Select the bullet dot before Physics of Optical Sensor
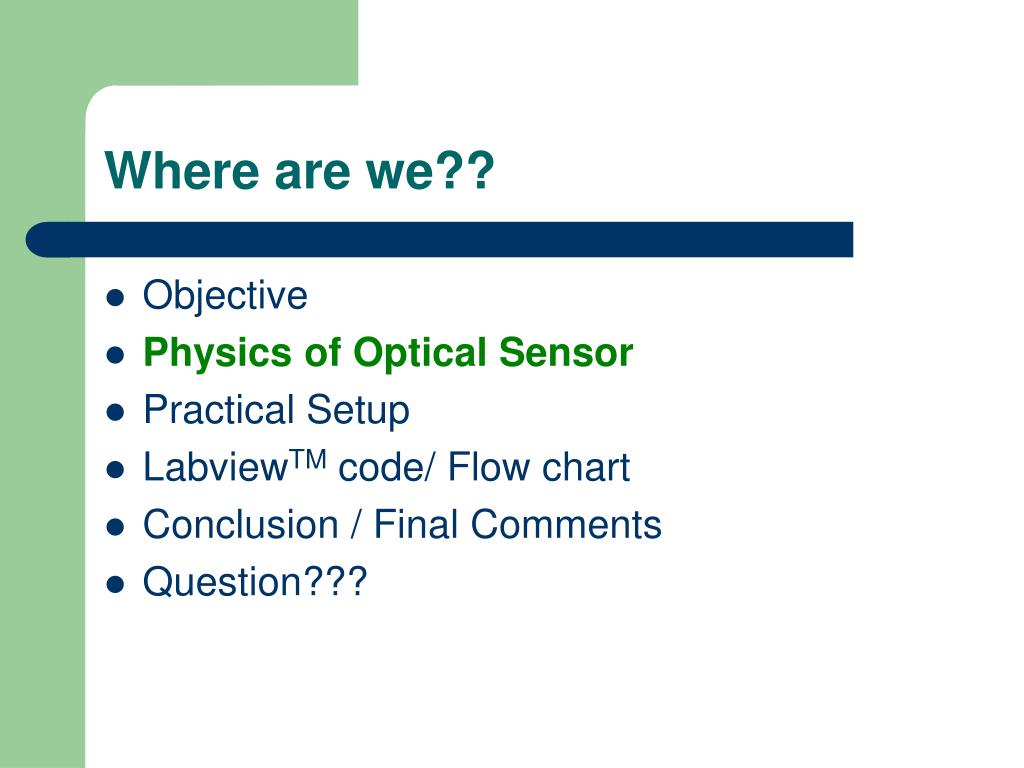Viewport: 1024px width, 768px height. click(x=115, y=355)
